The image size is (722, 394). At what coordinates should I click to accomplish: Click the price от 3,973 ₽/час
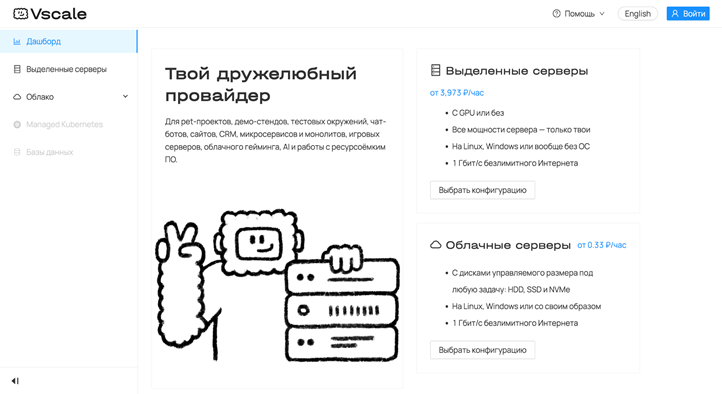457,93
